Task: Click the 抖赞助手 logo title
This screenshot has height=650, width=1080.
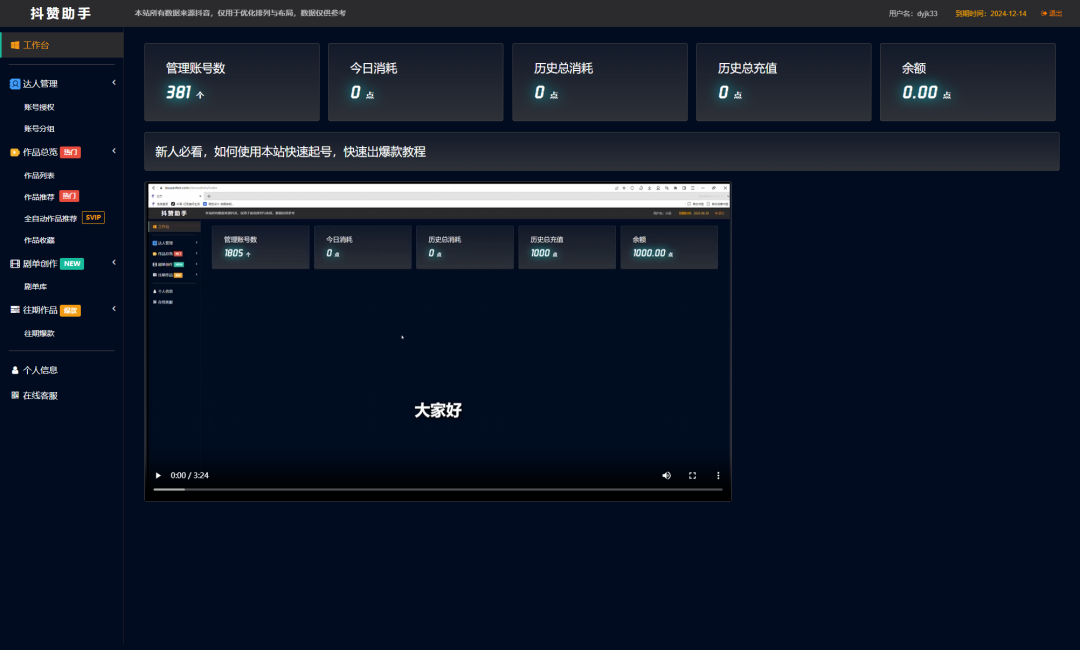Action: pyautogui.click(x=61, y=14)
